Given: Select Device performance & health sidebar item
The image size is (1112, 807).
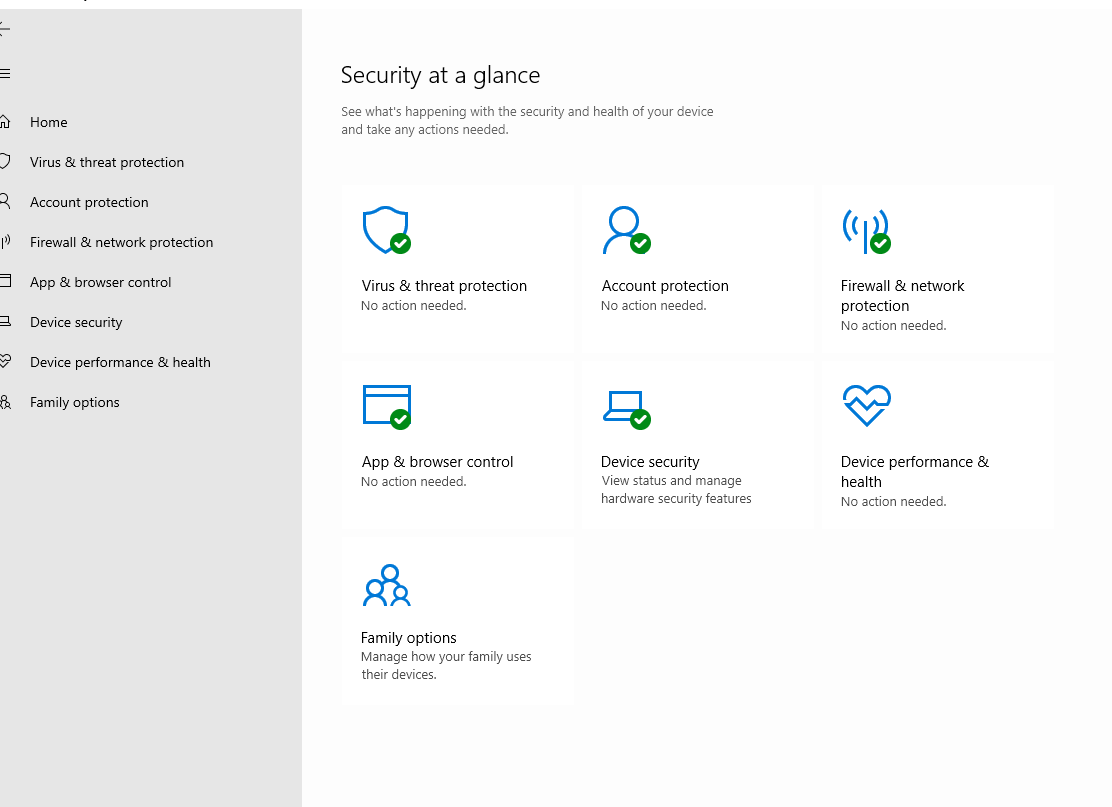Looking at the screenshot, I should point(120,362).
